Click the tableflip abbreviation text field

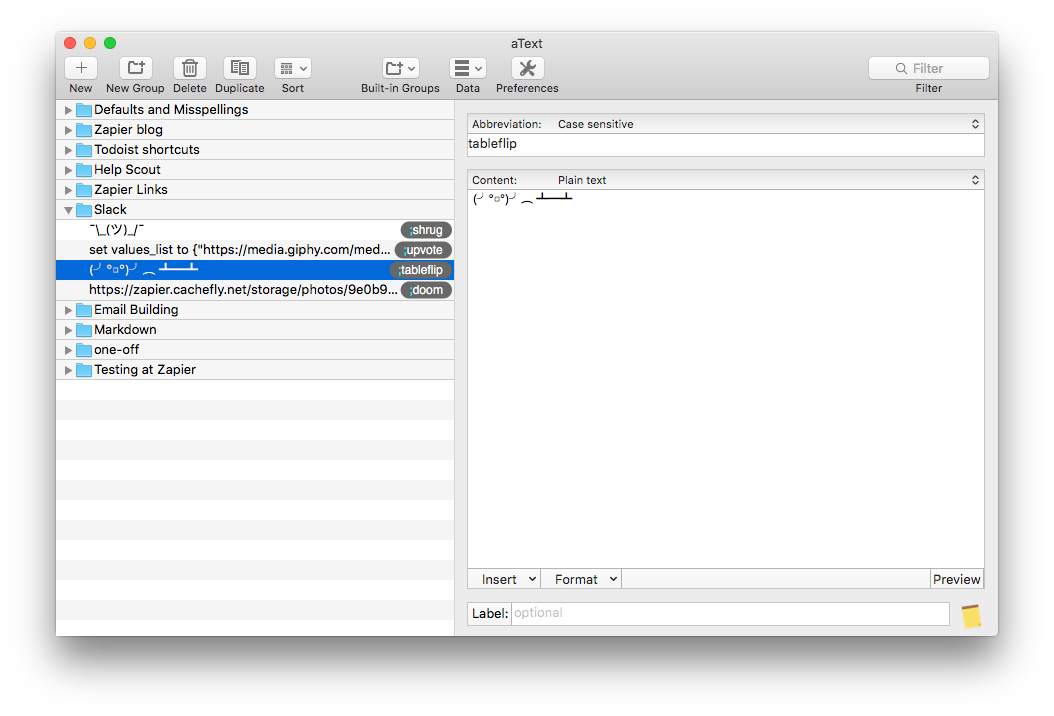[x=726, y=145]
